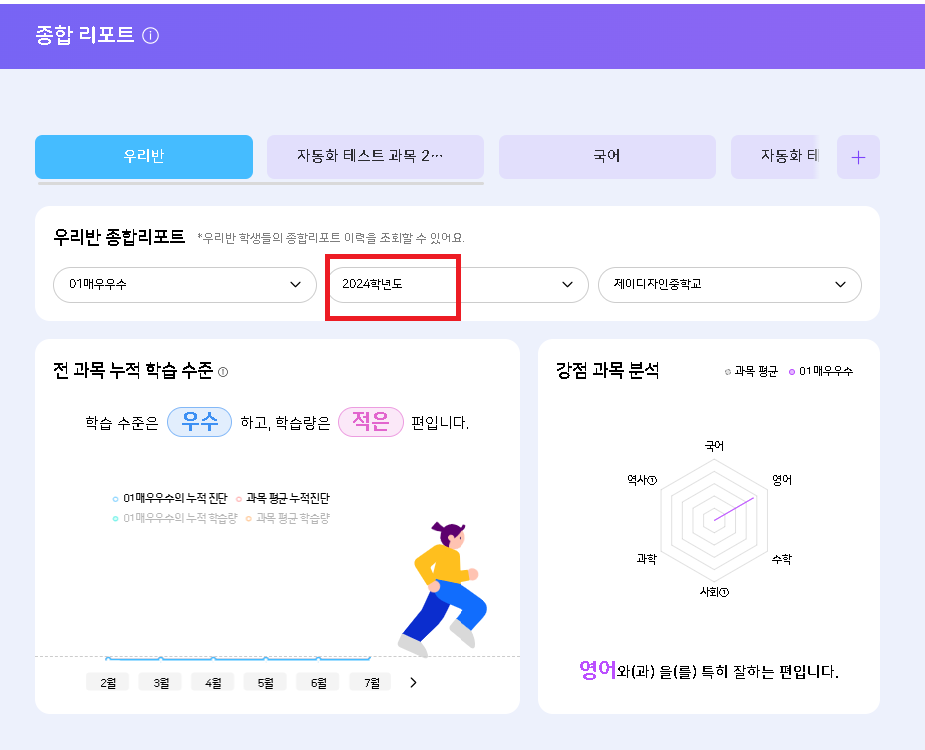Click the info icon beside 종합 리포트 title
Viewport: 925px width, 750px height.
point(151,36)
